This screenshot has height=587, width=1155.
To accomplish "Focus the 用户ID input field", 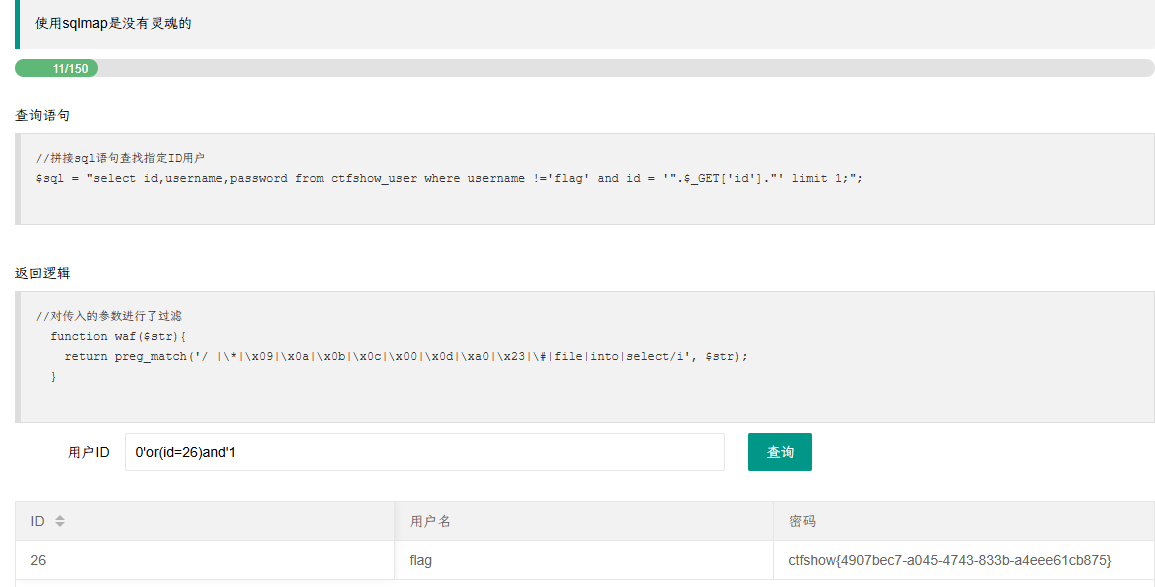I will [x=425, y=451].
